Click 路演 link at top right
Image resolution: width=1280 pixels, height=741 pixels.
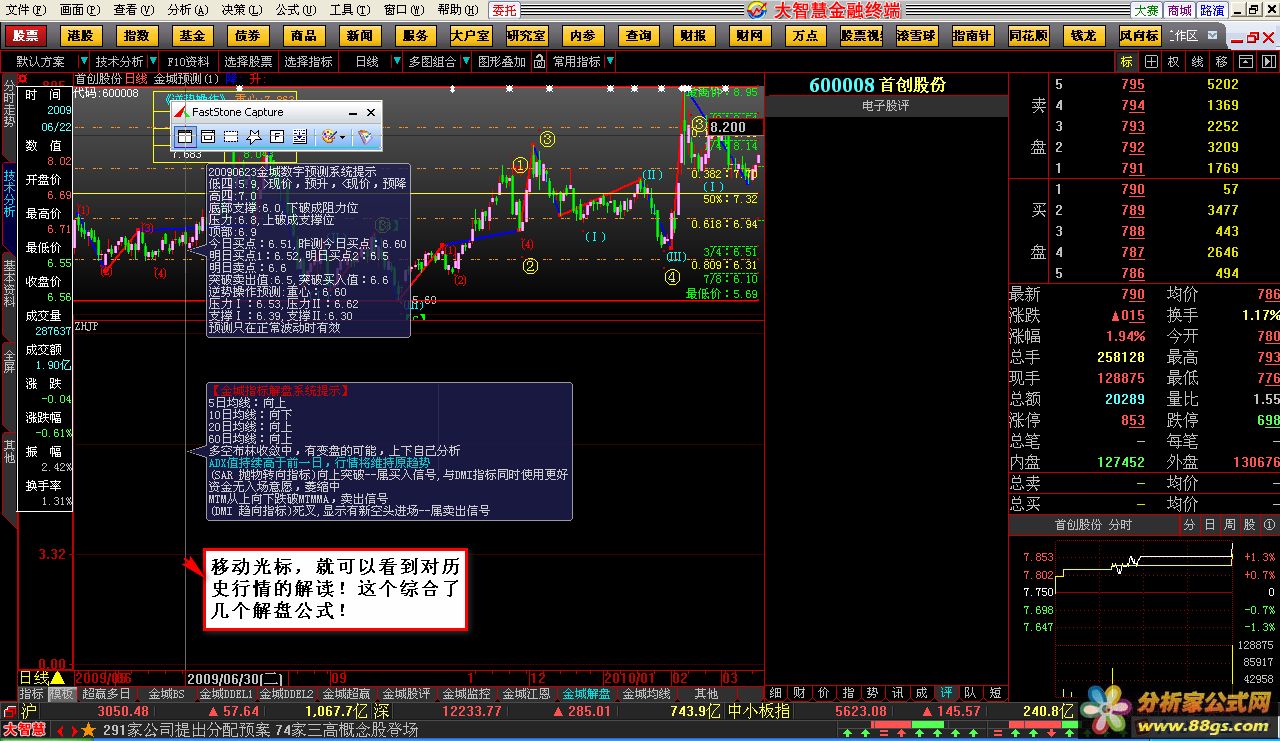coord(1212,10)
